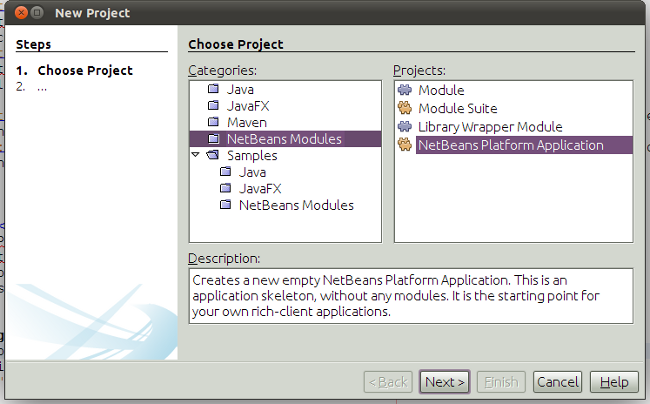Select NetBeans Modules under Samples
Image resolution: width=650 pixels, height=404 pixels.
coord(296,205)
